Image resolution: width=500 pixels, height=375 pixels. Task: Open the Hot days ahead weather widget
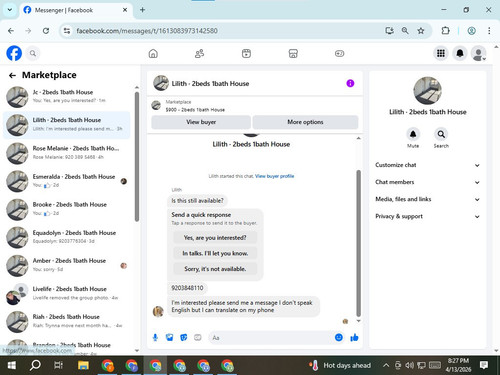(x=340, y=365)
